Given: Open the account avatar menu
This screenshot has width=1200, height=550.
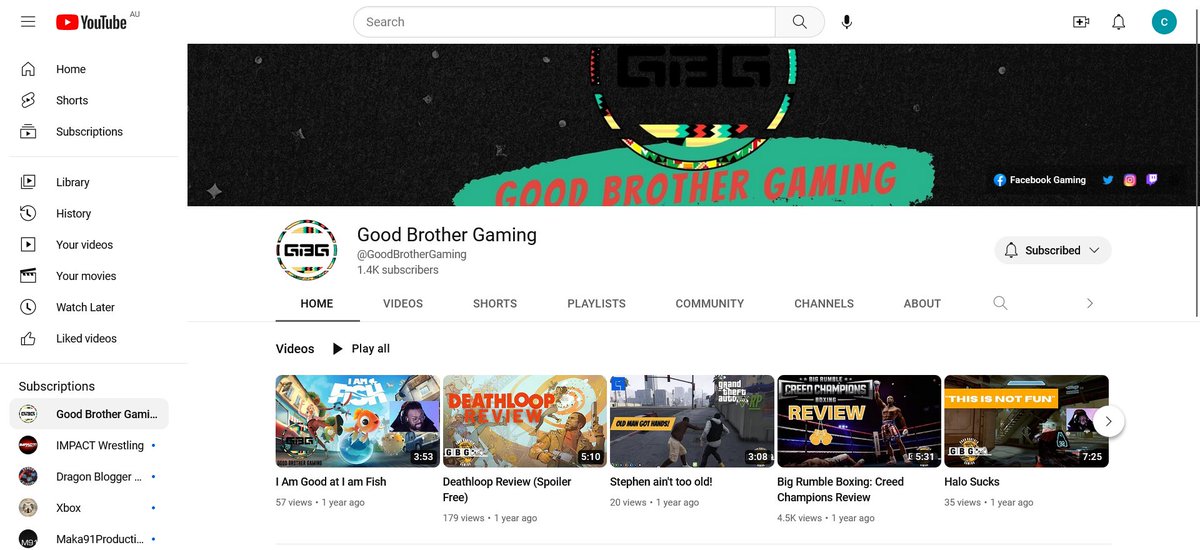Looking at the screenshot, I should pyautogui.click(x=1164, y=22).
